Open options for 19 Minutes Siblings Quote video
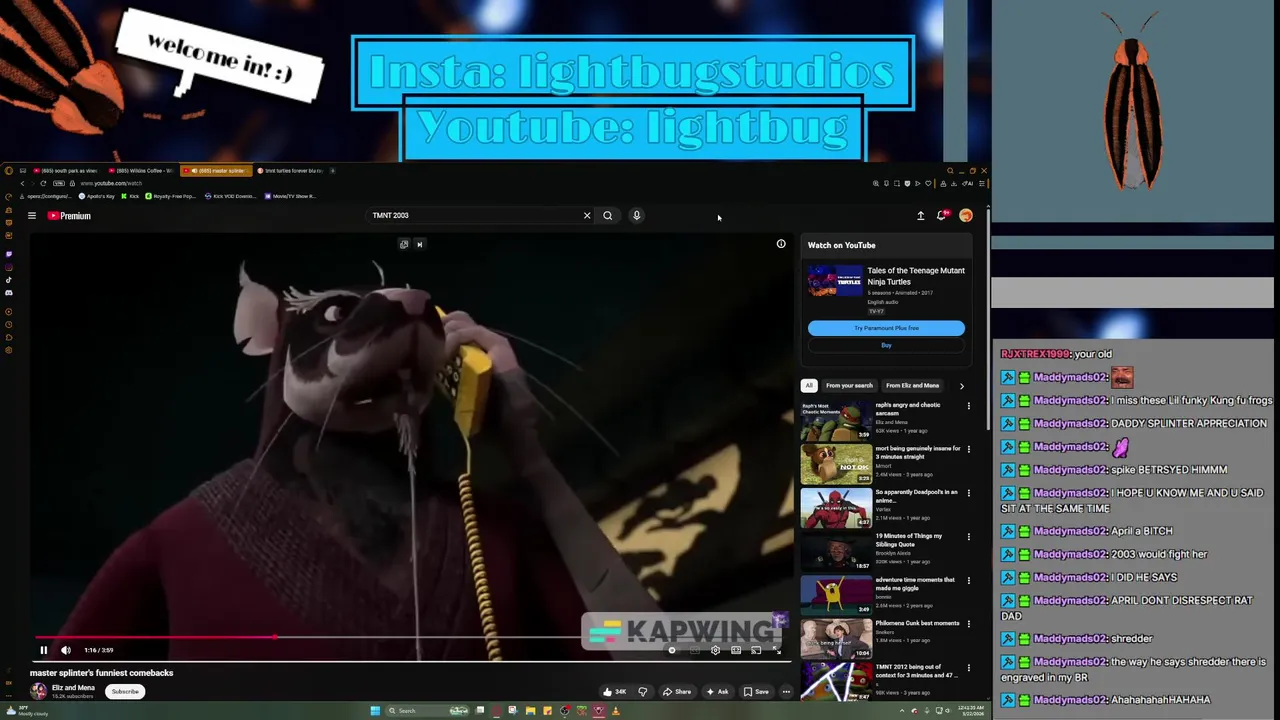The height and width of the screenshot is (720, 1280). point(968,537)
